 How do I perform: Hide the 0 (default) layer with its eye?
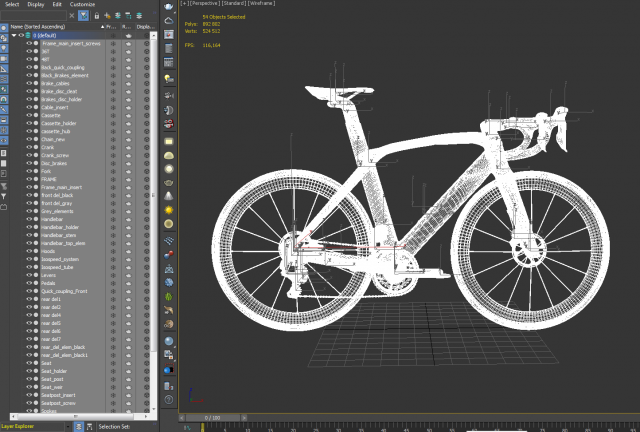[x=21, y=36]
